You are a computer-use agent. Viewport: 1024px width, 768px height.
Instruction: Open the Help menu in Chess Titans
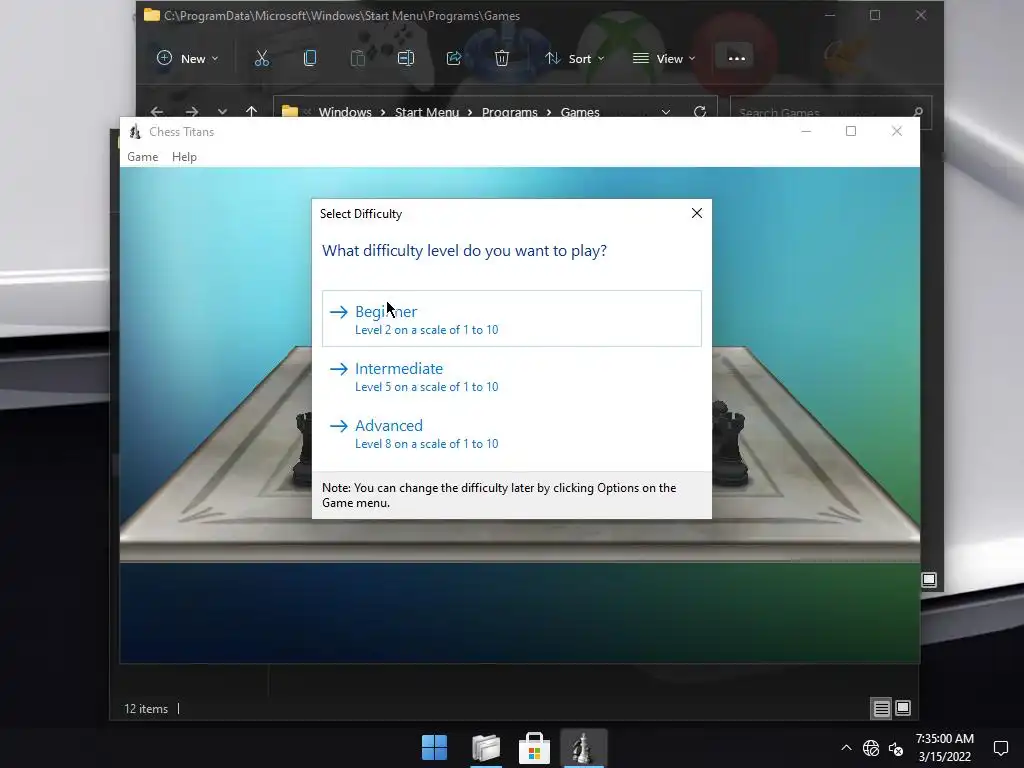pyautogui.click(x=184, y=157)
